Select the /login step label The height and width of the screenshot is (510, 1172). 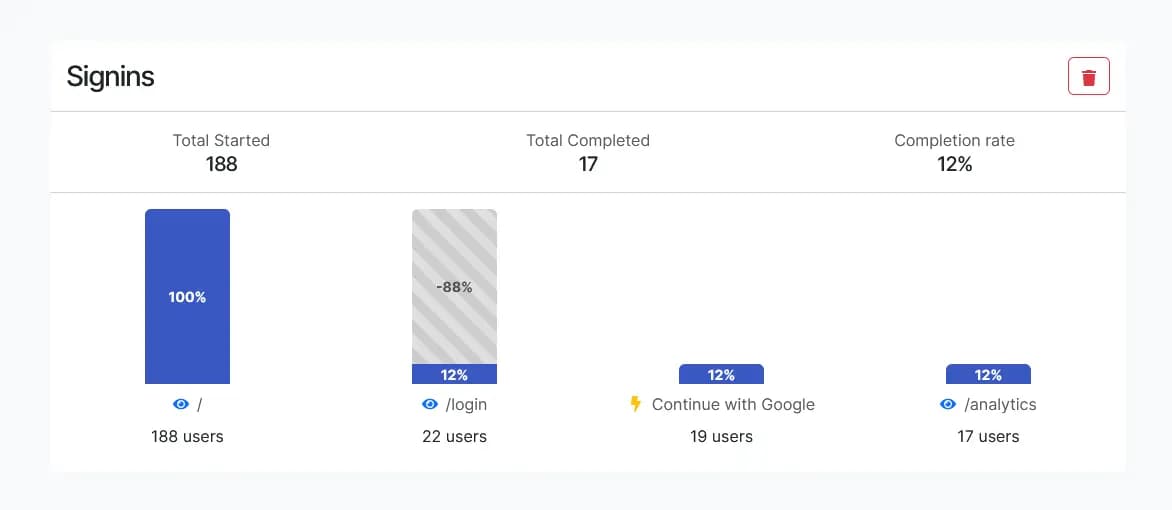point(466,405)
